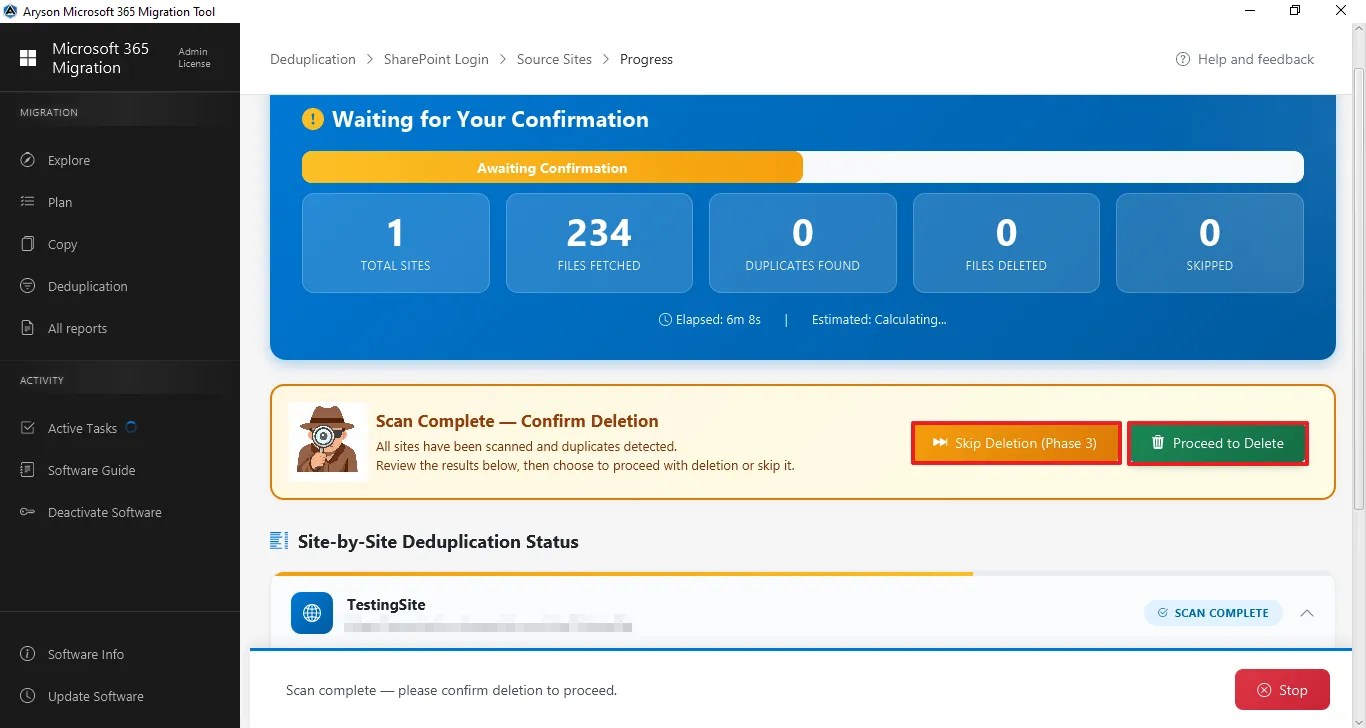The width and height of the screenshot is (1366, 728).
Task: Open All reports in the sidebar
Action: pos(120,328)
